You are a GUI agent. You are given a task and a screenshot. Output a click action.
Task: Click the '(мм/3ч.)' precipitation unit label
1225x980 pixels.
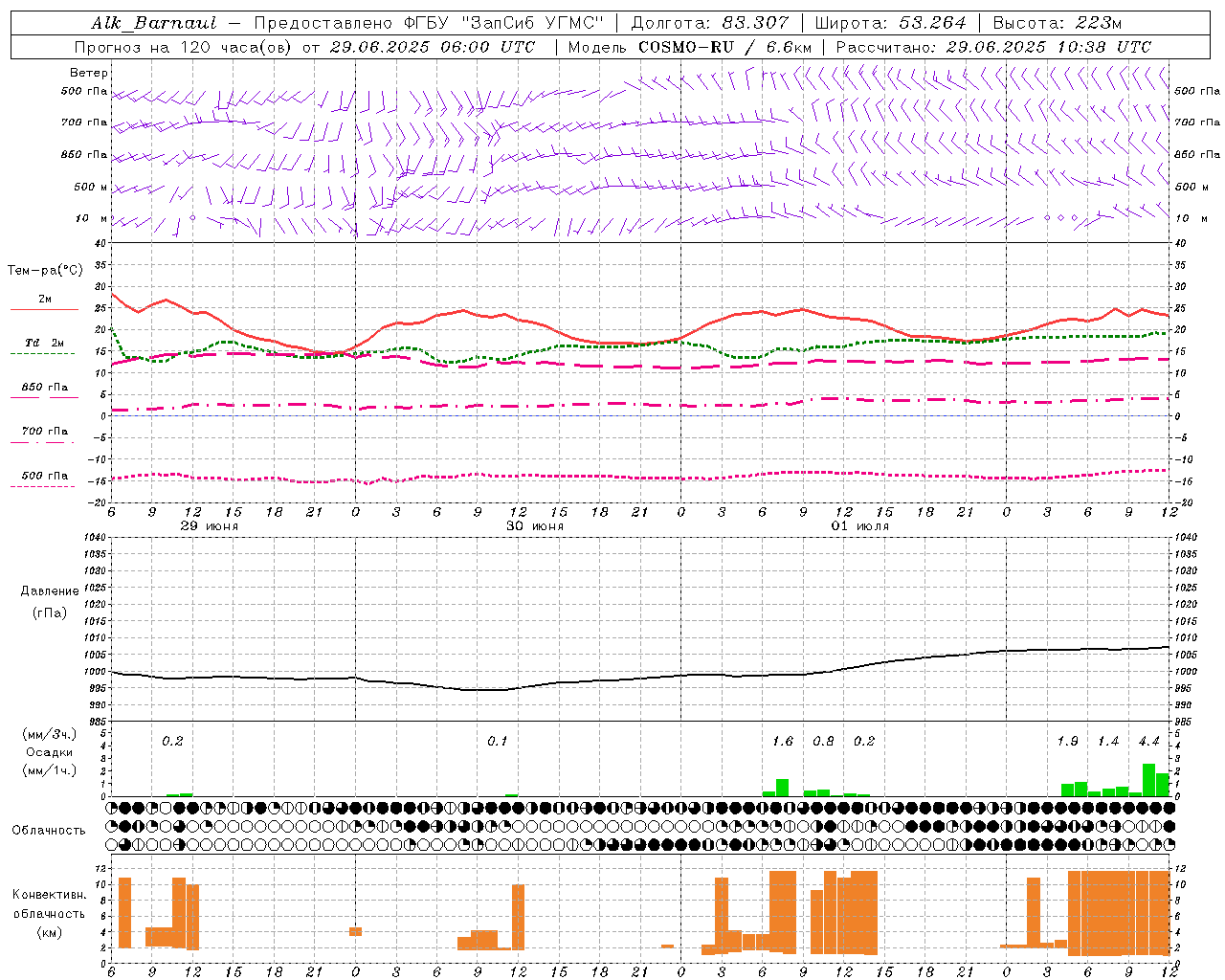click(x=50, y=735)
